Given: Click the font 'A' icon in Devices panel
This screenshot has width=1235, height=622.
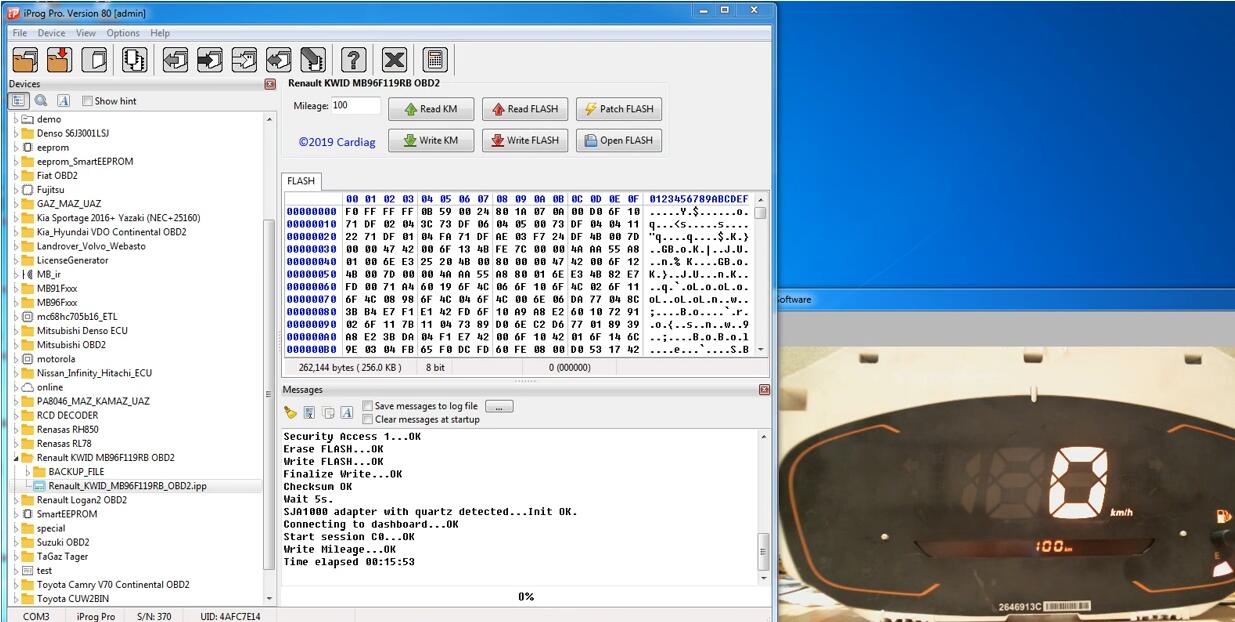Looking at the screenshot, I should click(x=63, y=101).
